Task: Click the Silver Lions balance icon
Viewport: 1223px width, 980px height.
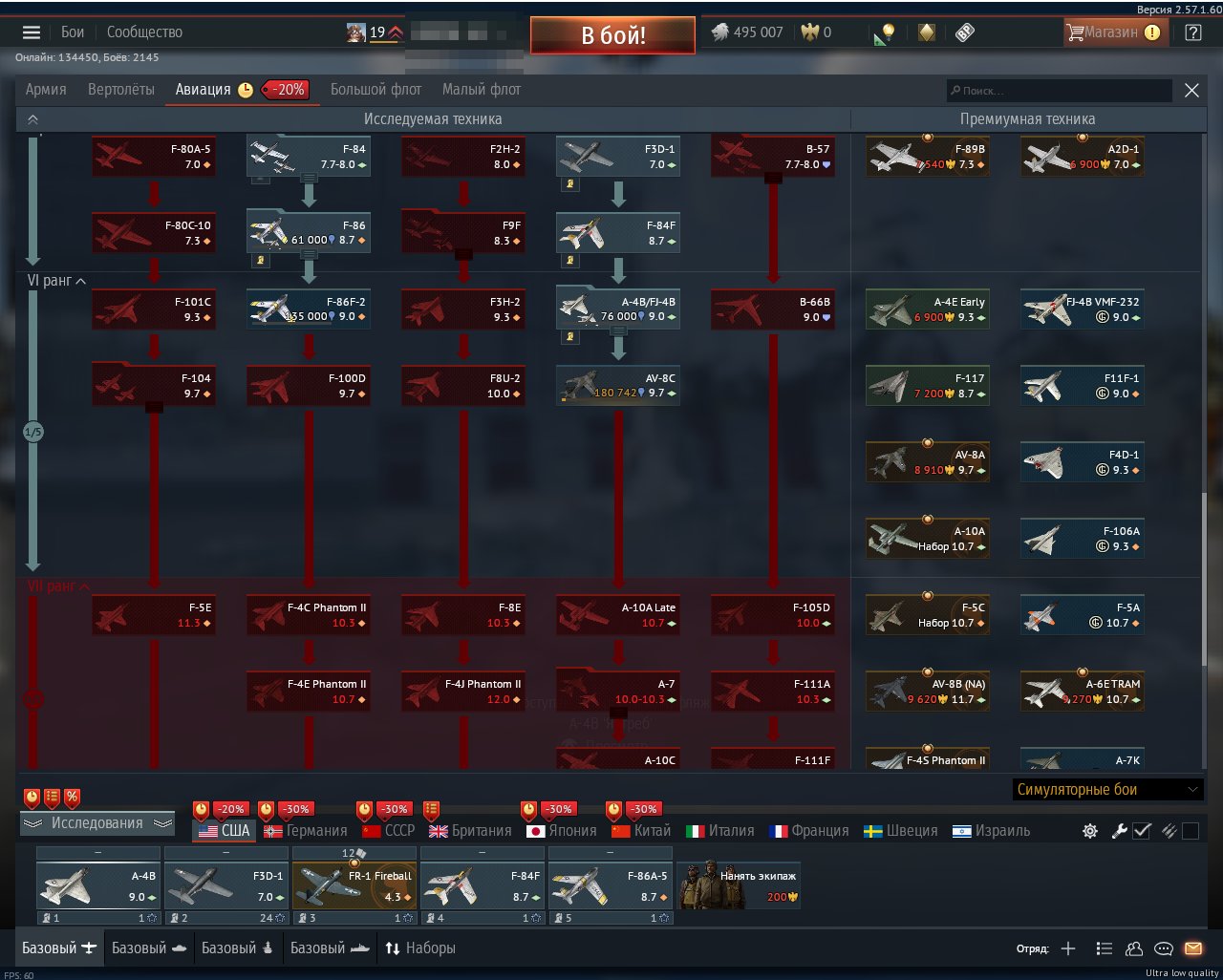Action: [720, 32]
